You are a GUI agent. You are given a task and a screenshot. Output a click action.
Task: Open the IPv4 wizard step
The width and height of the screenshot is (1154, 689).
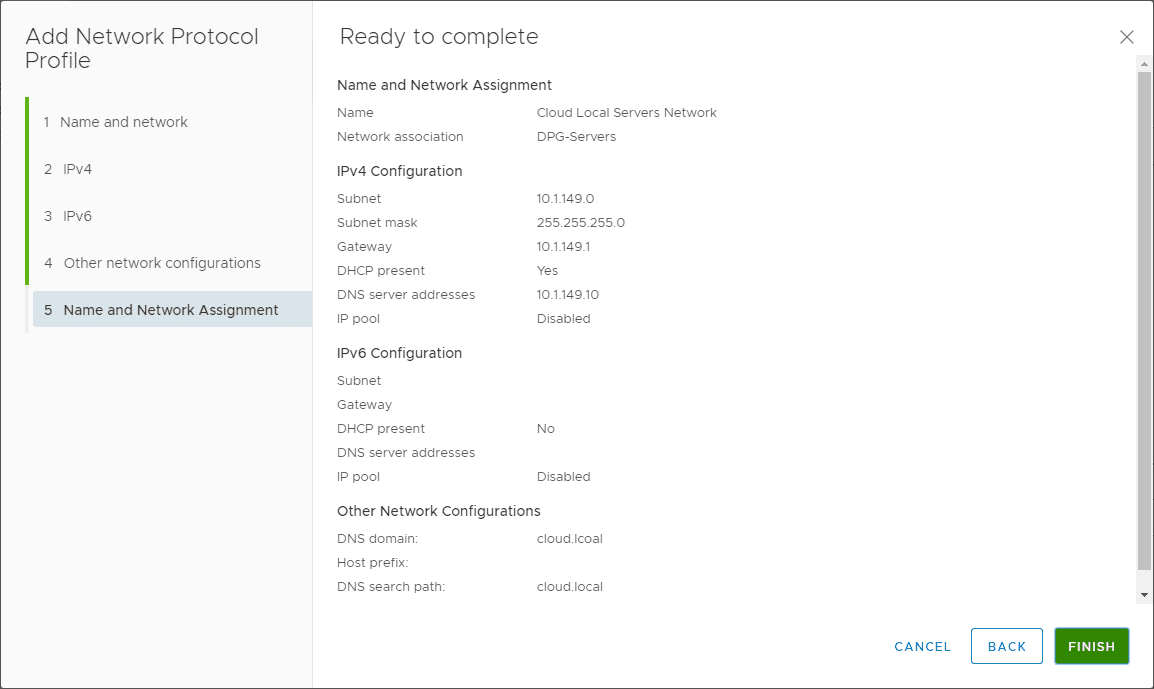tap(77, 169)
